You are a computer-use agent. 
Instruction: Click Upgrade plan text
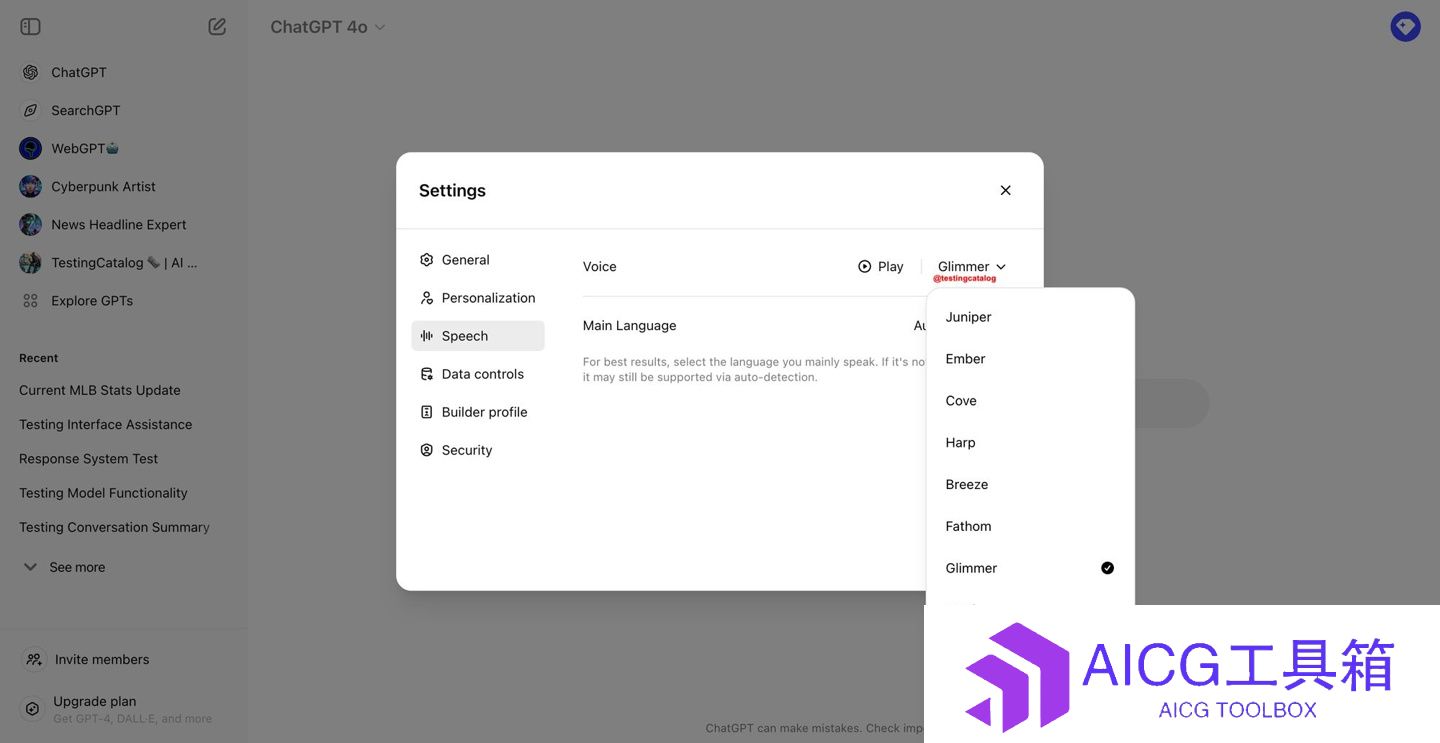pyautogui.click(x=95, y=701)
